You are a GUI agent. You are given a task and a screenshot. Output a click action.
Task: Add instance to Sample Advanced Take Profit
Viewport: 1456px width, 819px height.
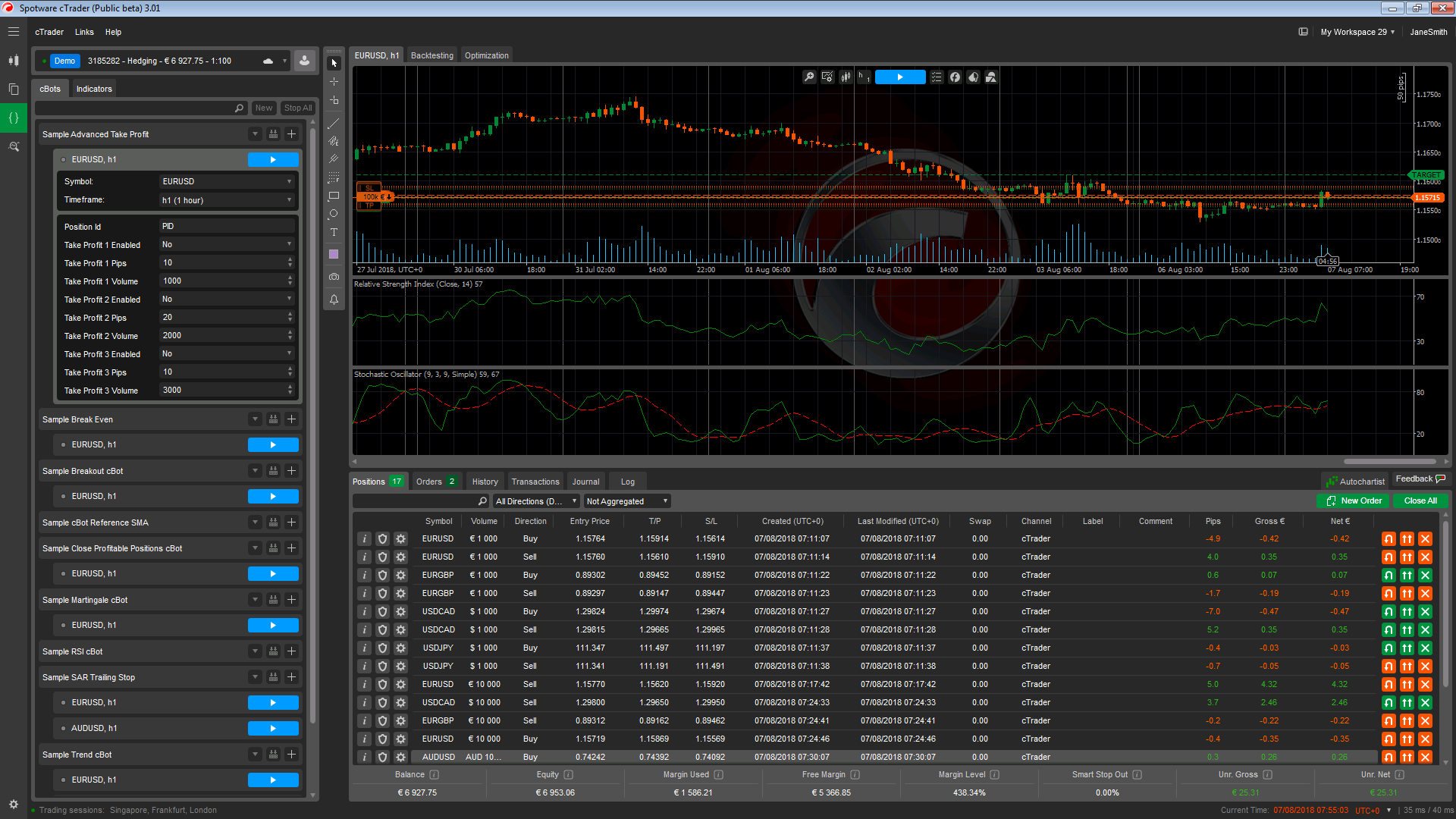point(291,134)
